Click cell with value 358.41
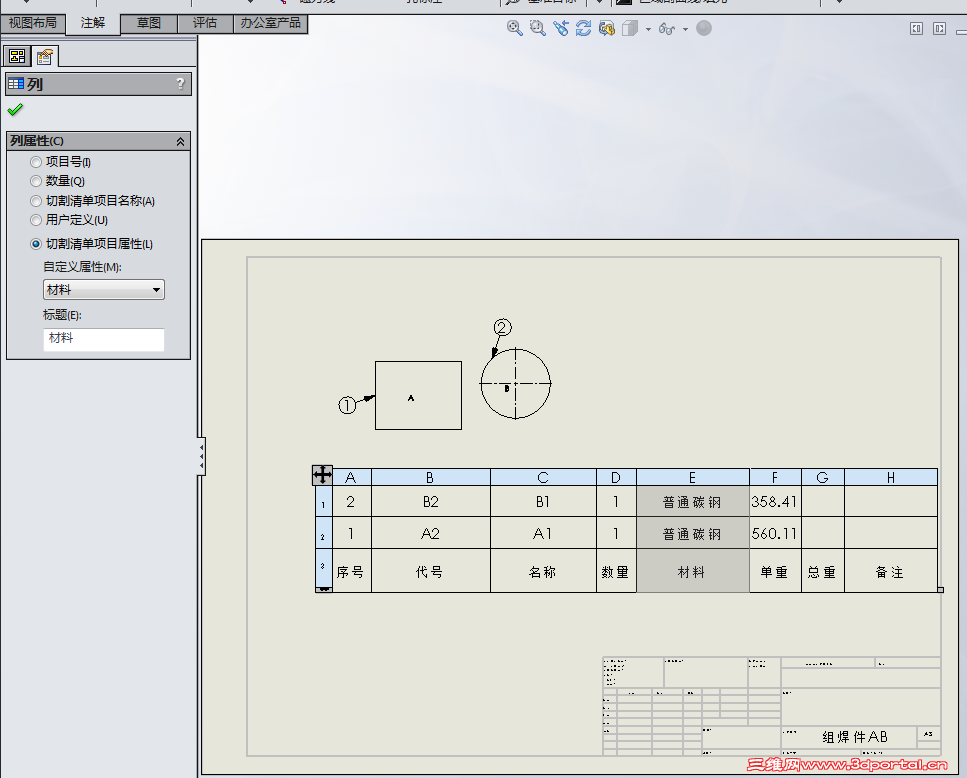Viewport: 967px width, 778px height. tap(775, 502)
